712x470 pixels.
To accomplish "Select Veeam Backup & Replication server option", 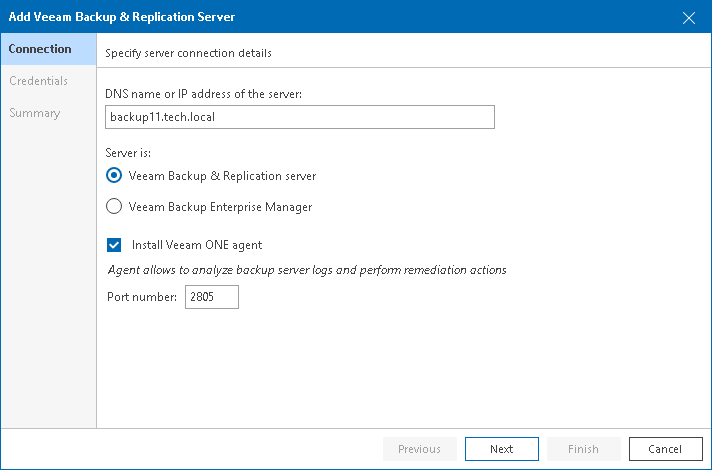I will click(x=114, y=176).
